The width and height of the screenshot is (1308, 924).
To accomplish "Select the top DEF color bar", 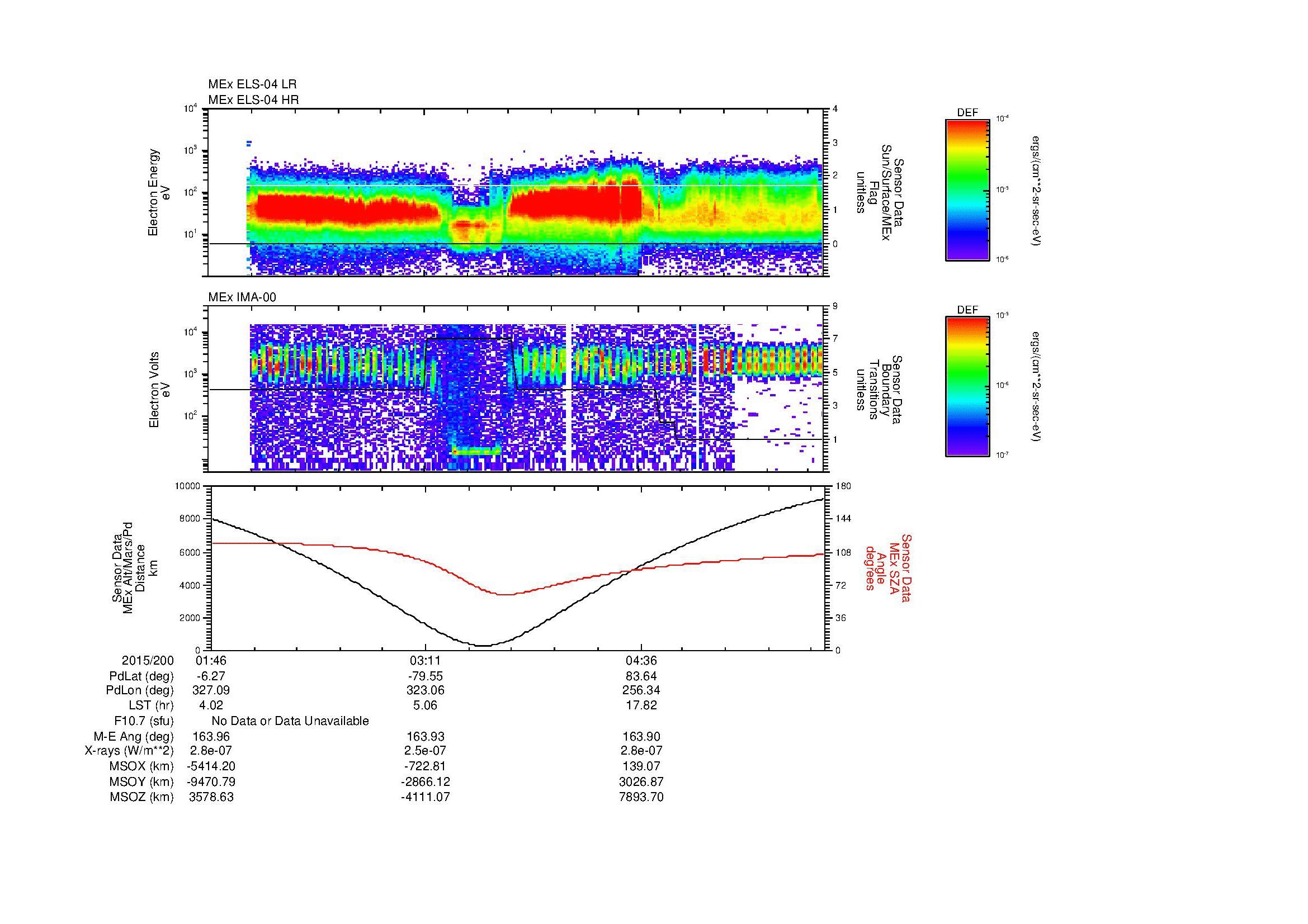I will [x=967, y=189].
